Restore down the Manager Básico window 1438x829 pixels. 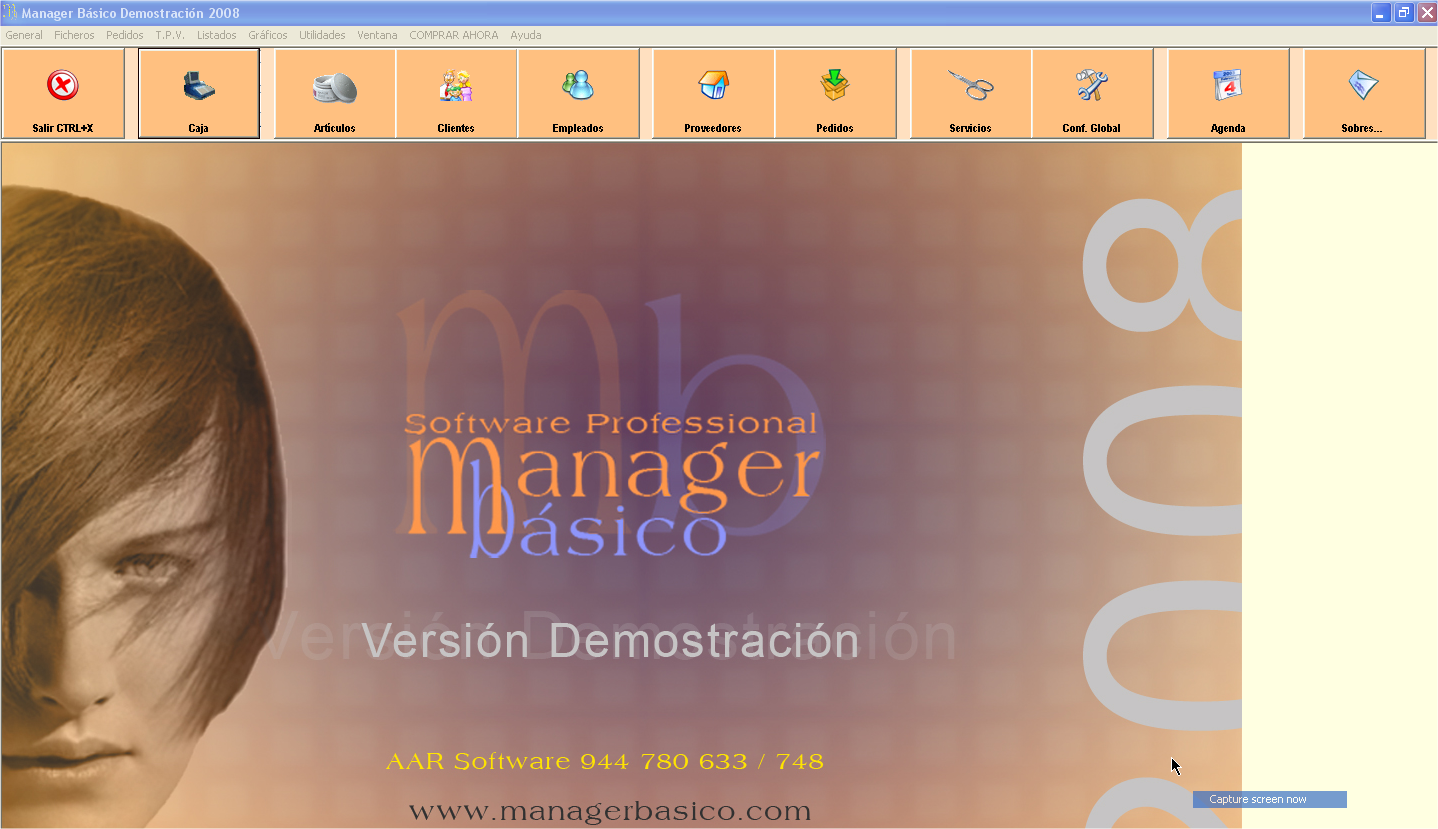pos(1404,13)
